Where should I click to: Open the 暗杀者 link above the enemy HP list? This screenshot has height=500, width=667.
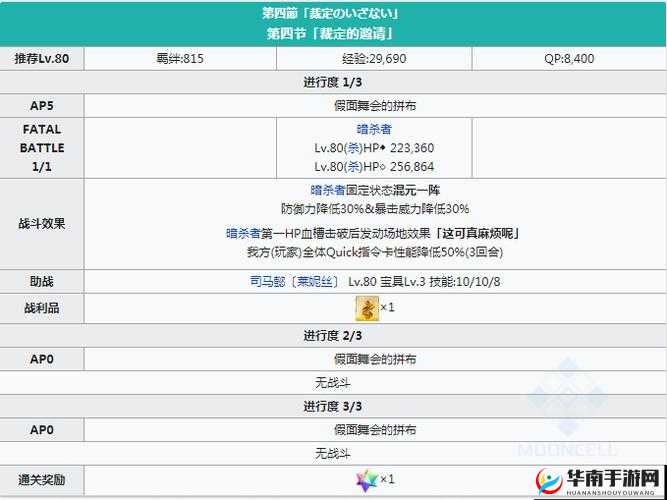coord(374,129)
